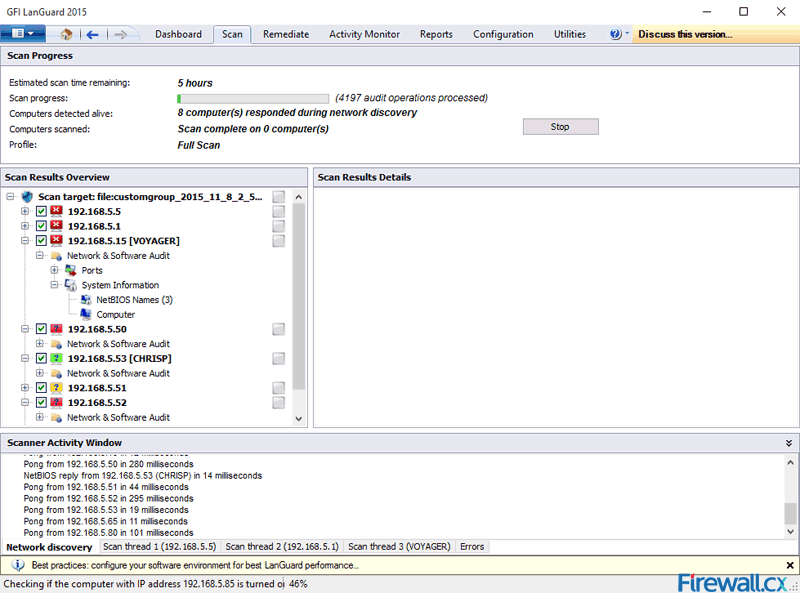Stop the running scan
This screenshot has width=800, height=593.
coord(560,127)
